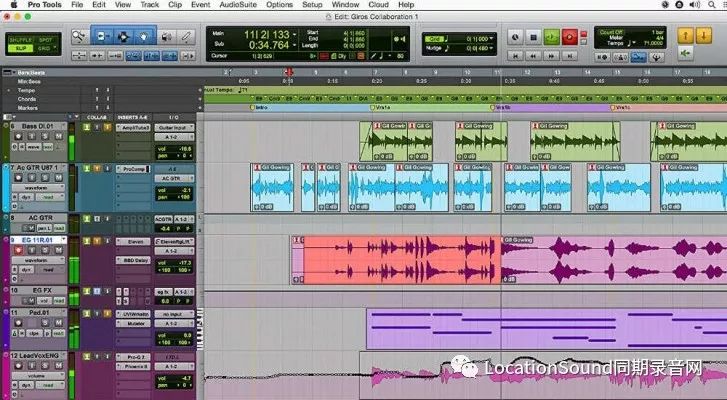
Task: Open the File menu
Action: 77,5
